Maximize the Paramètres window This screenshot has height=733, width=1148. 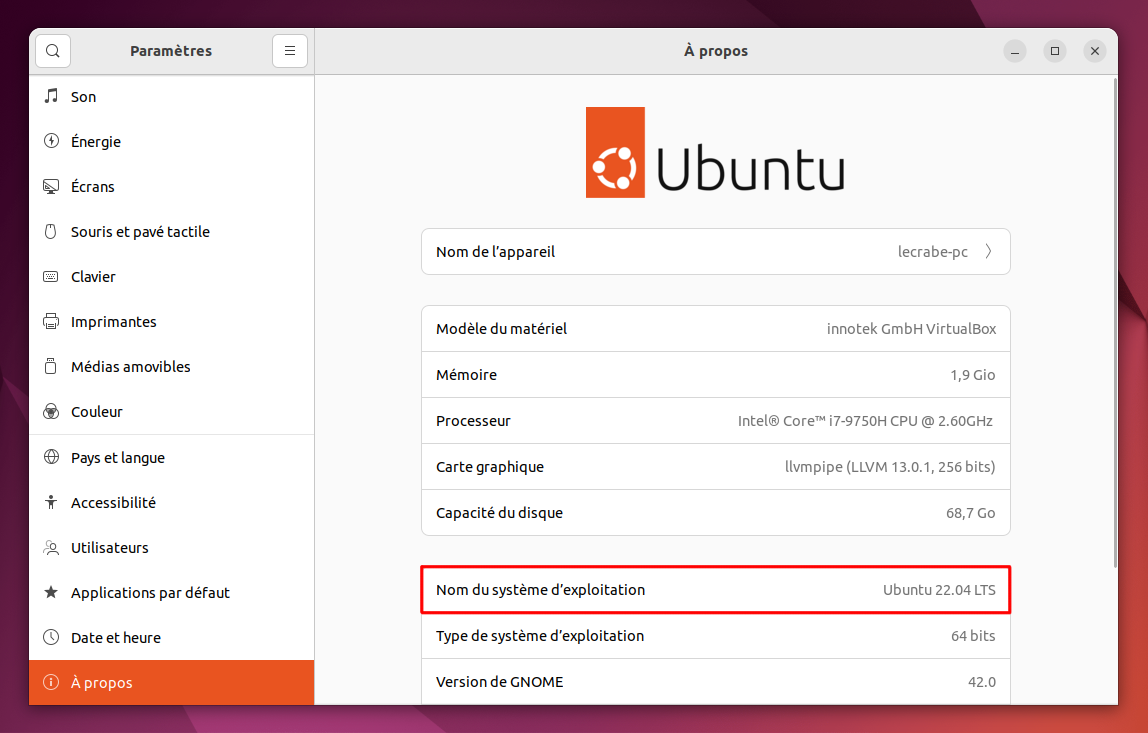point(1055,51)
